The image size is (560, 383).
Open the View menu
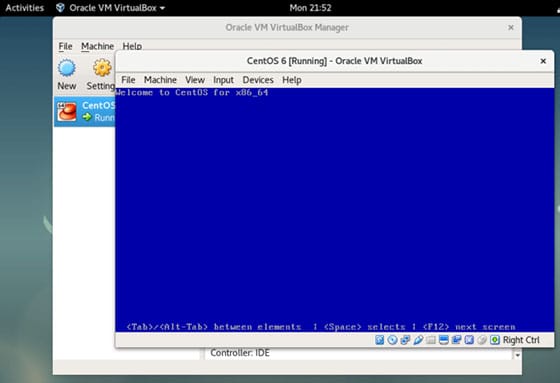coord(195,80)
